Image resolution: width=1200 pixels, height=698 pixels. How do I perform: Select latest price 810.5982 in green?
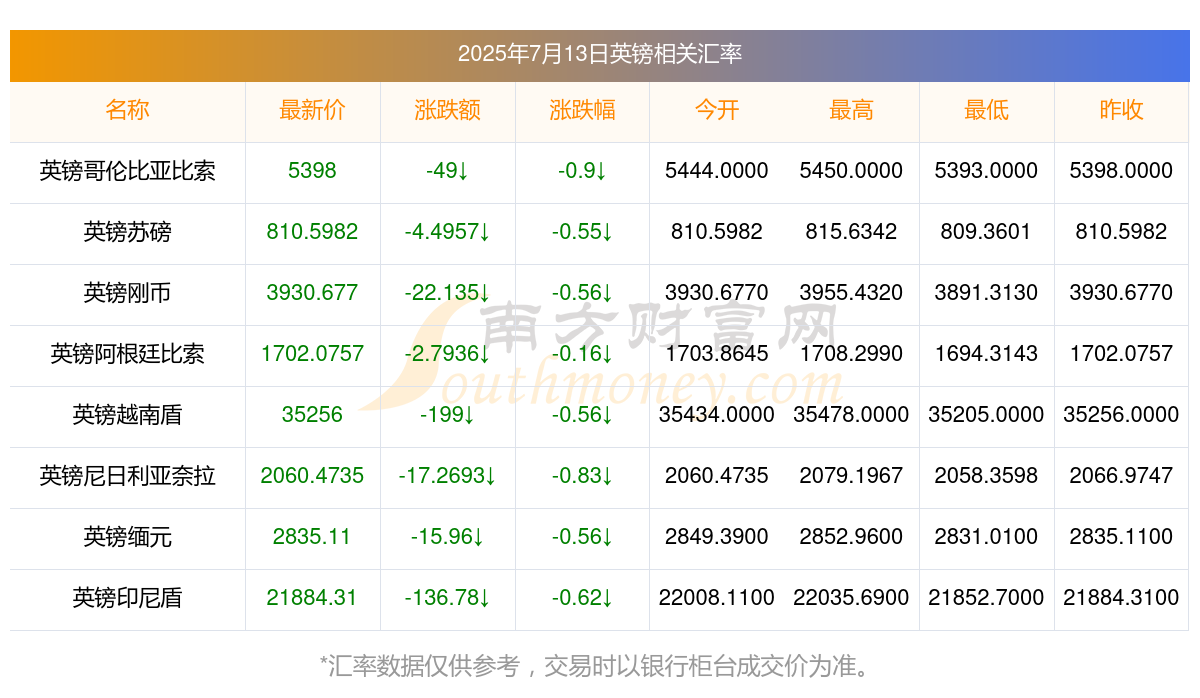point(312,232)
